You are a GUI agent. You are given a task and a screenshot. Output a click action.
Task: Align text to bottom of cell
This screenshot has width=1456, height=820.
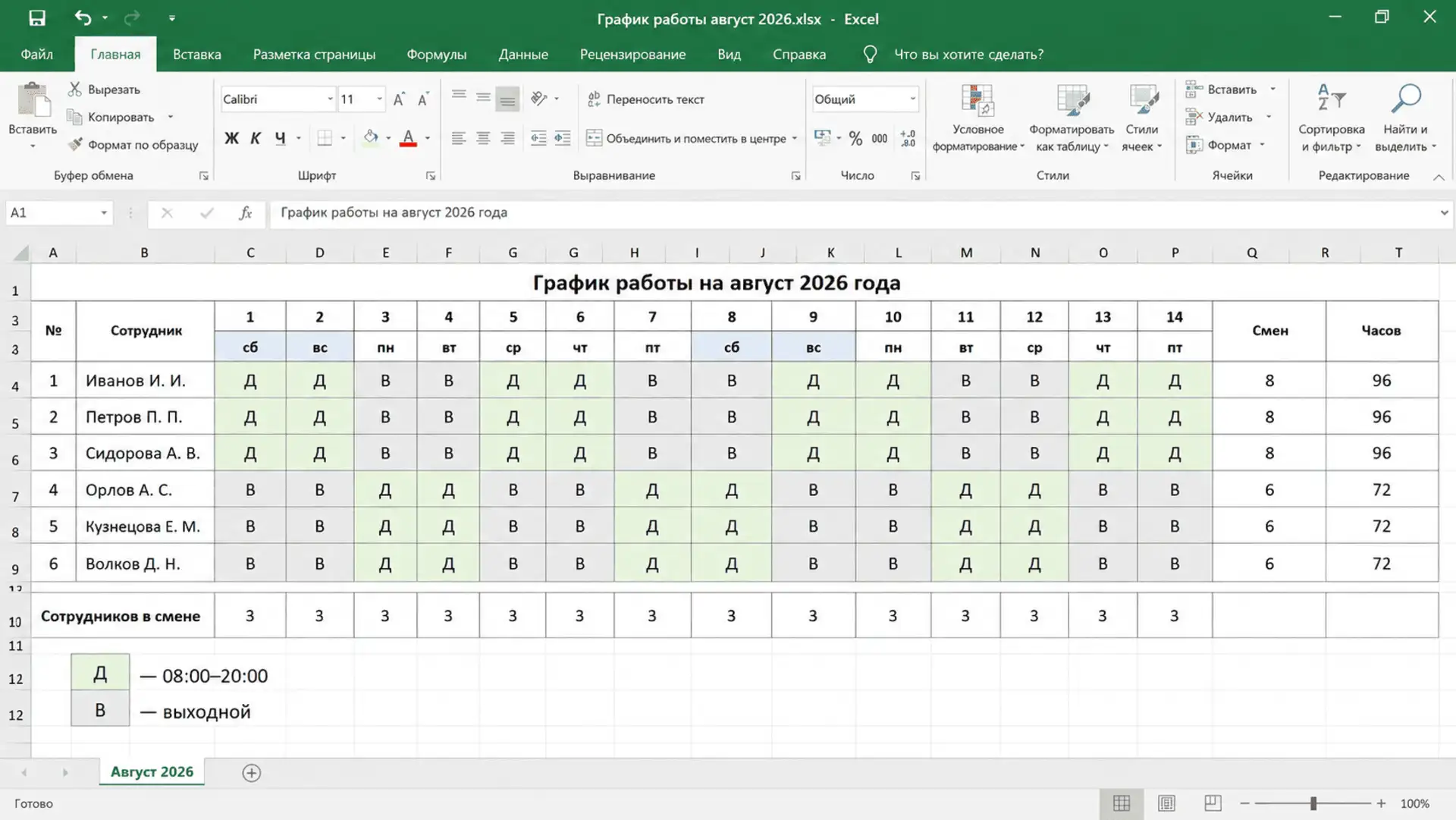[x=507, y=99]
